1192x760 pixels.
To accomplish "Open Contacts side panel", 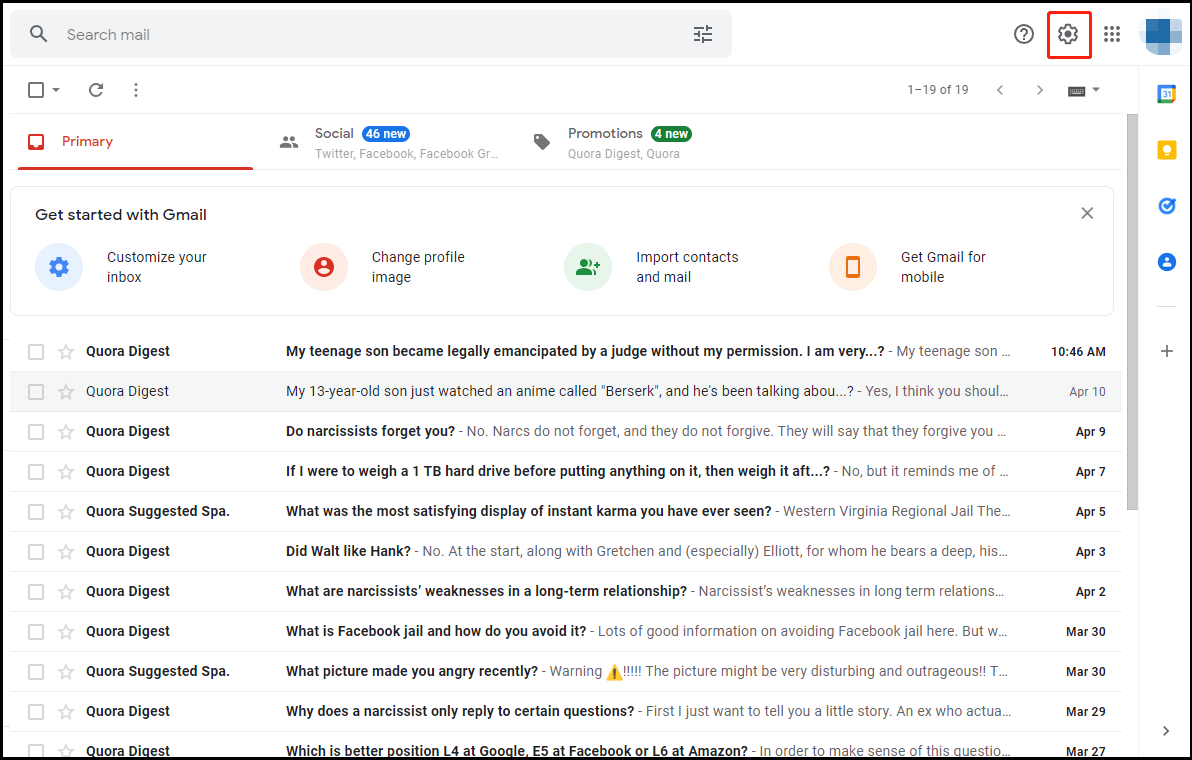I will point(1167,262).
